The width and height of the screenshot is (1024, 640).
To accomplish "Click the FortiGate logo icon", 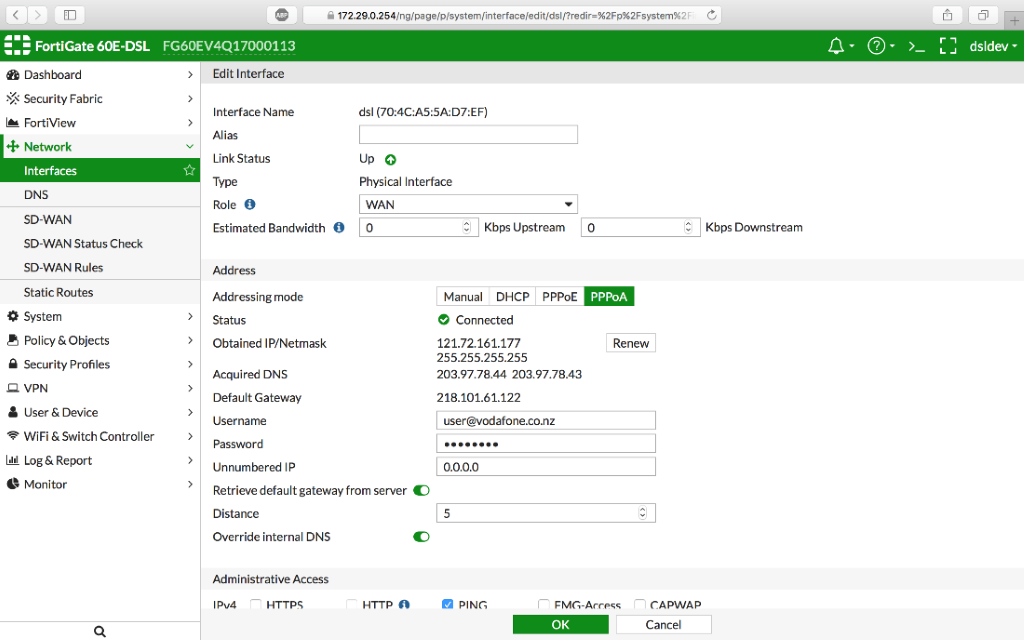I will [x=17, y=45].
